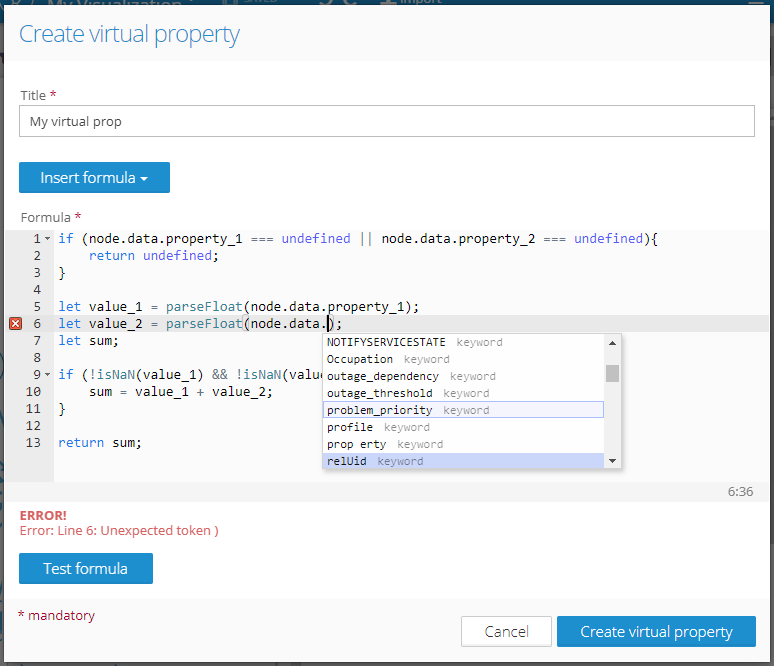Click into the Title input field
Screen dimensions: 774x666
tap(386, 121)
